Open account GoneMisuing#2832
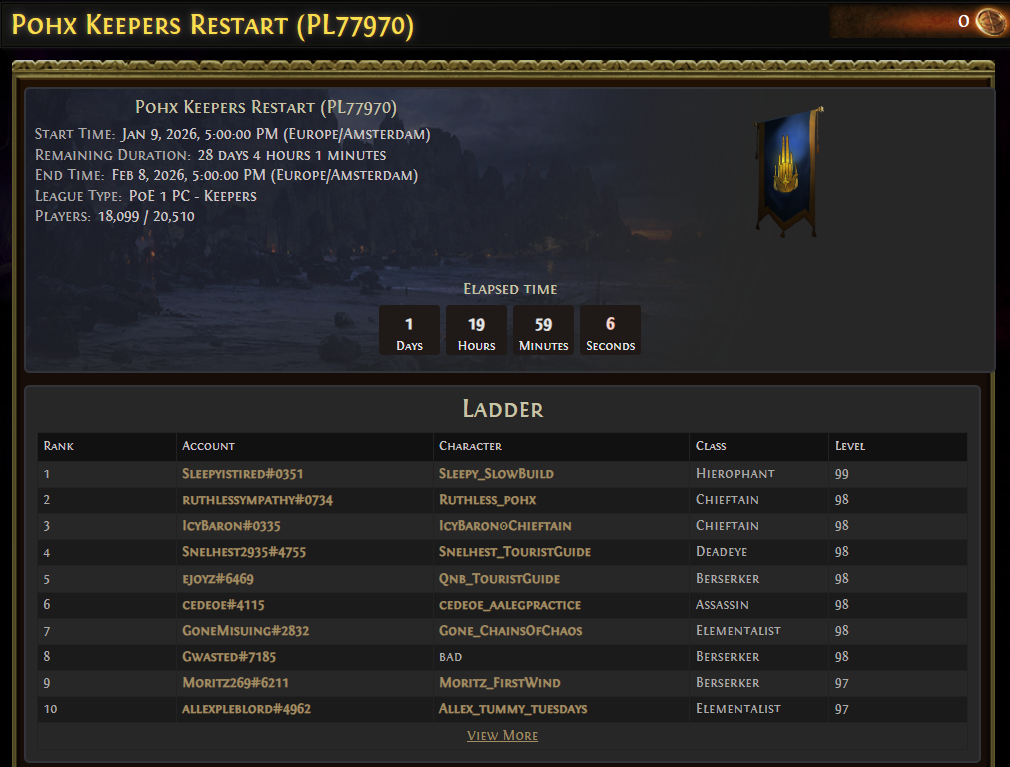Screen dimensions: 1010x767 245,630
